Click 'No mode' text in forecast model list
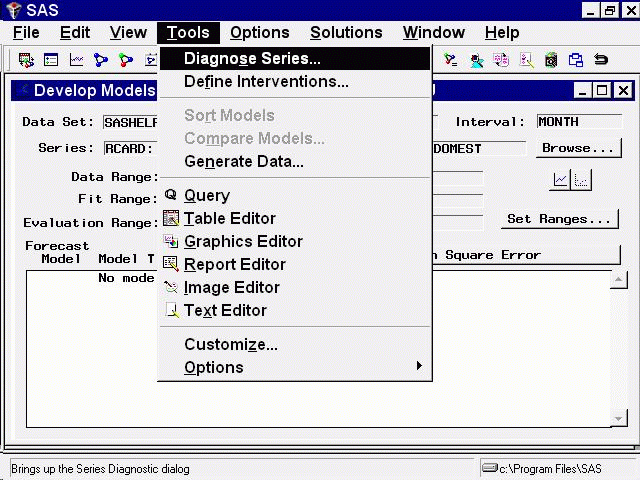640x480 pixels. pos(126,278)
